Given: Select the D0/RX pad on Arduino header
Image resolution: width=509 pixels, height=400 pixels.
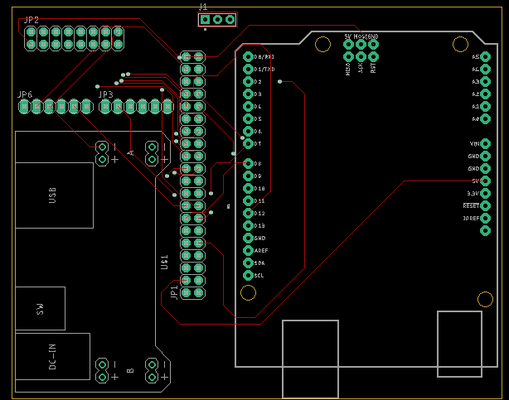Looking at the screenshot, I should (248, 57).
